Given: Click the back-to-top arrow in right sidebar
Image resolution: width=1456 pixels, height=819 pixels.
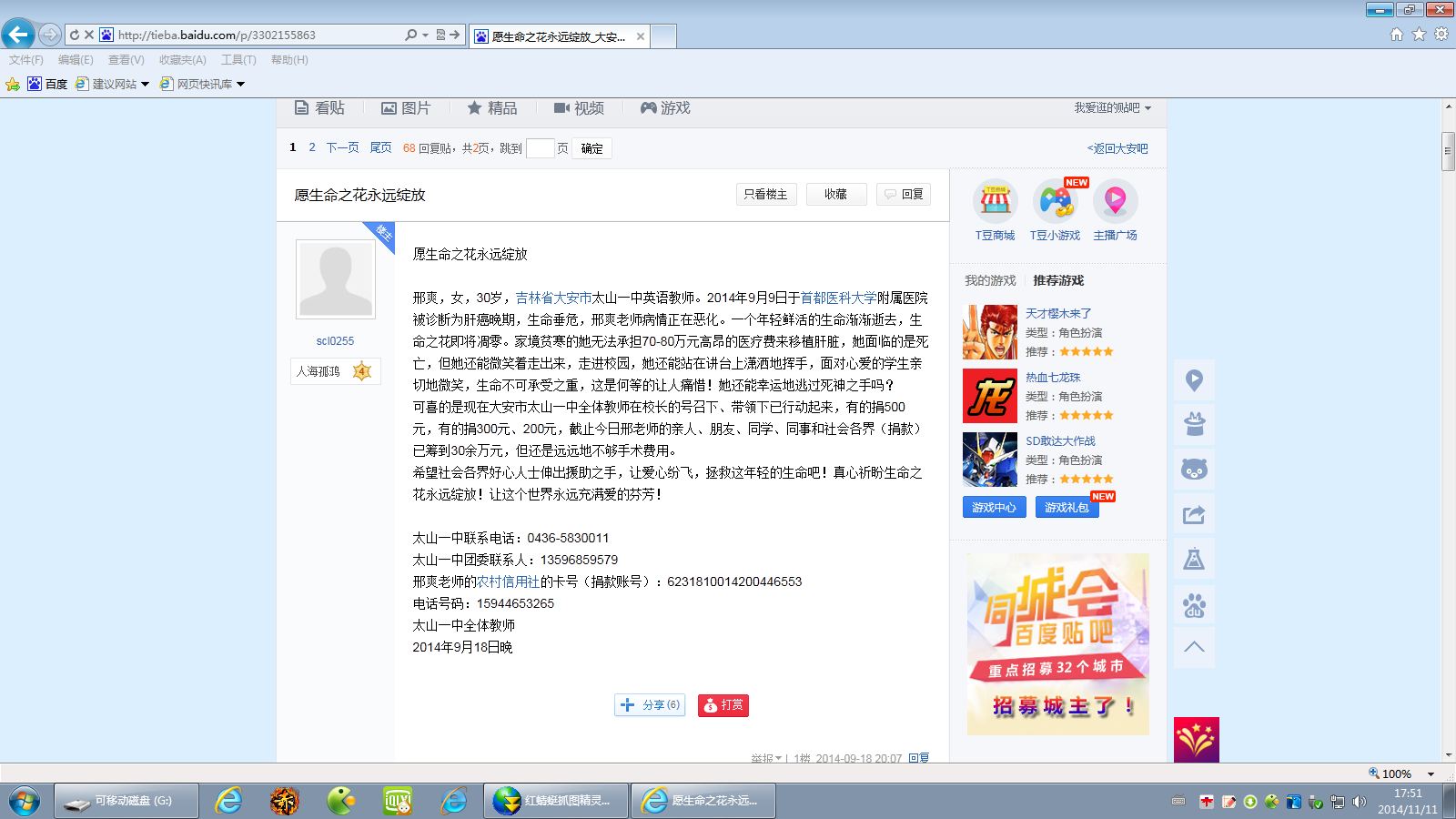Looking at the screenshot, I should tap(1194, 647).
